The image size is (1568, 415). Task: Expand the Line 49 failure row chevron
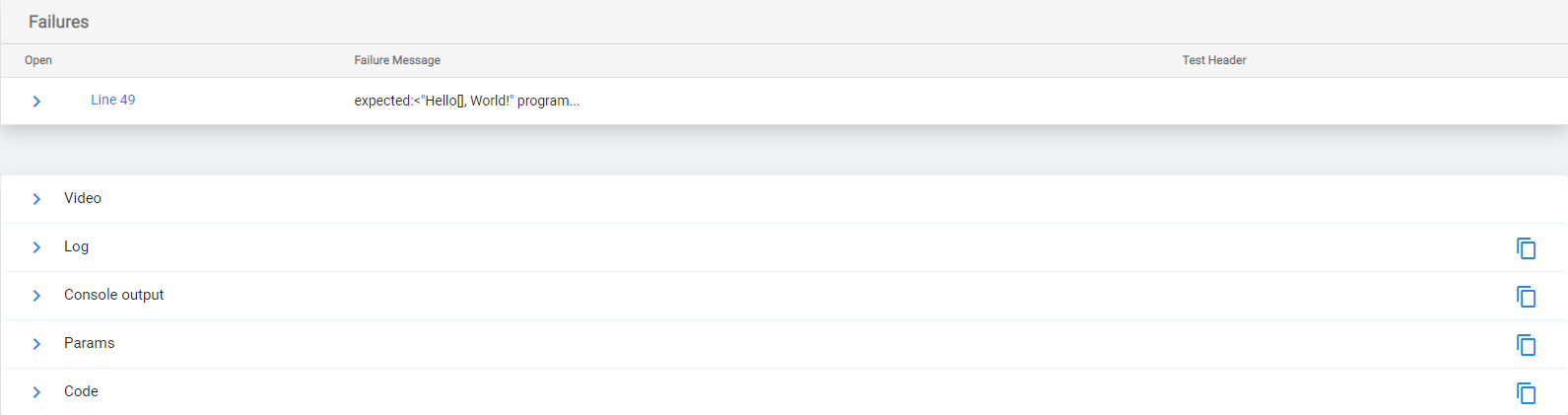(x=36, y=102)
